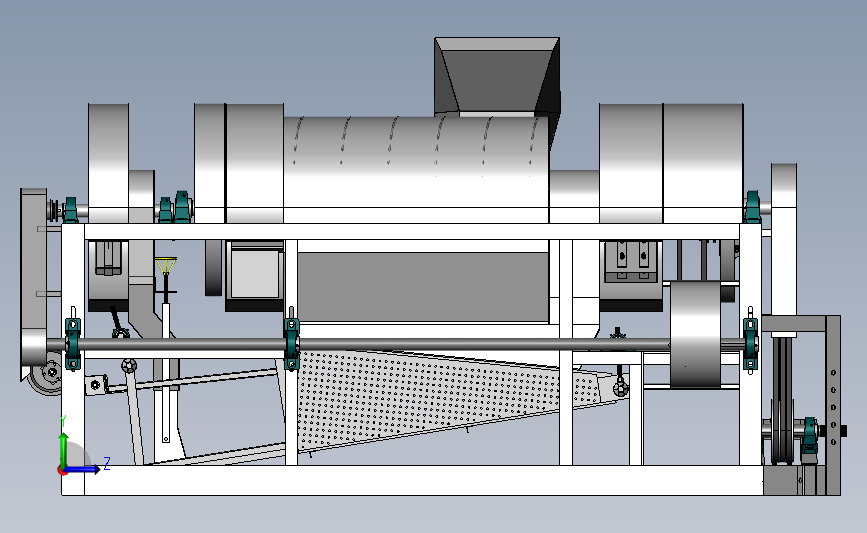Select the bottom base frame beam

coord(412,480)
